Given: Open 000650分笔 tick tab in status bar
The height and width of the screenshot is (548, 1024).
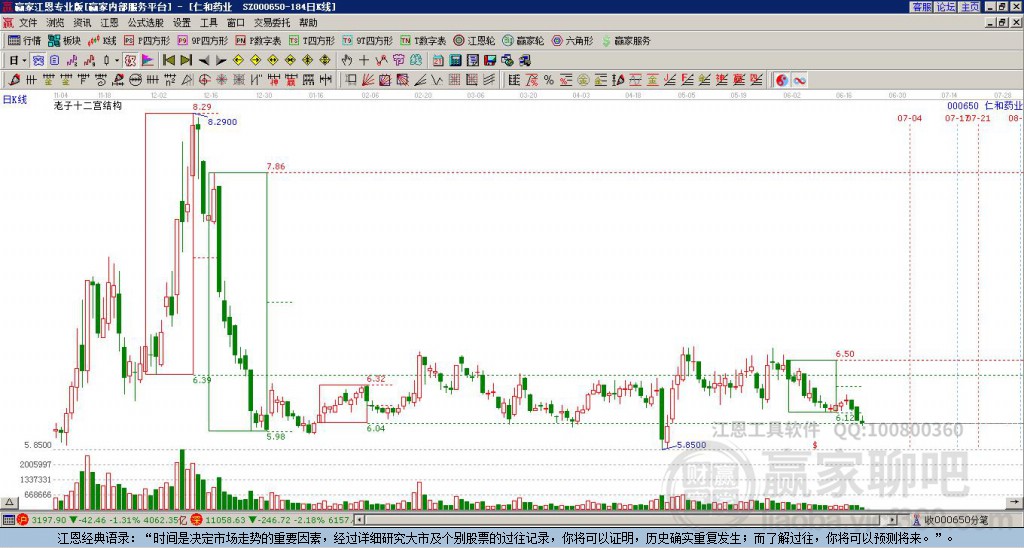Looking at the screenshot, I should [952, 520].
